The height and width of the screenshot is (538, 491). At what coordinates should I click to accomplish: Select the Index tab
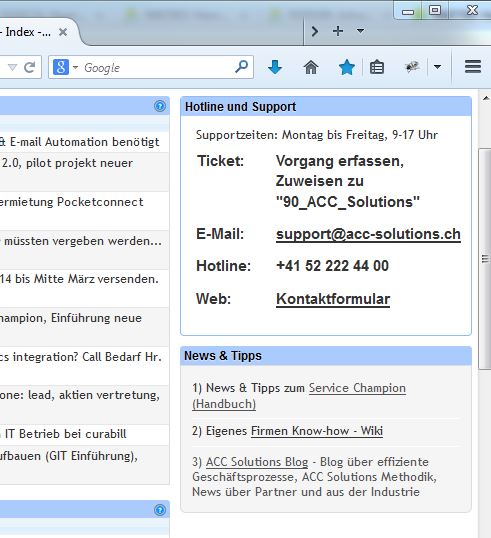click(x=28, y=32)
